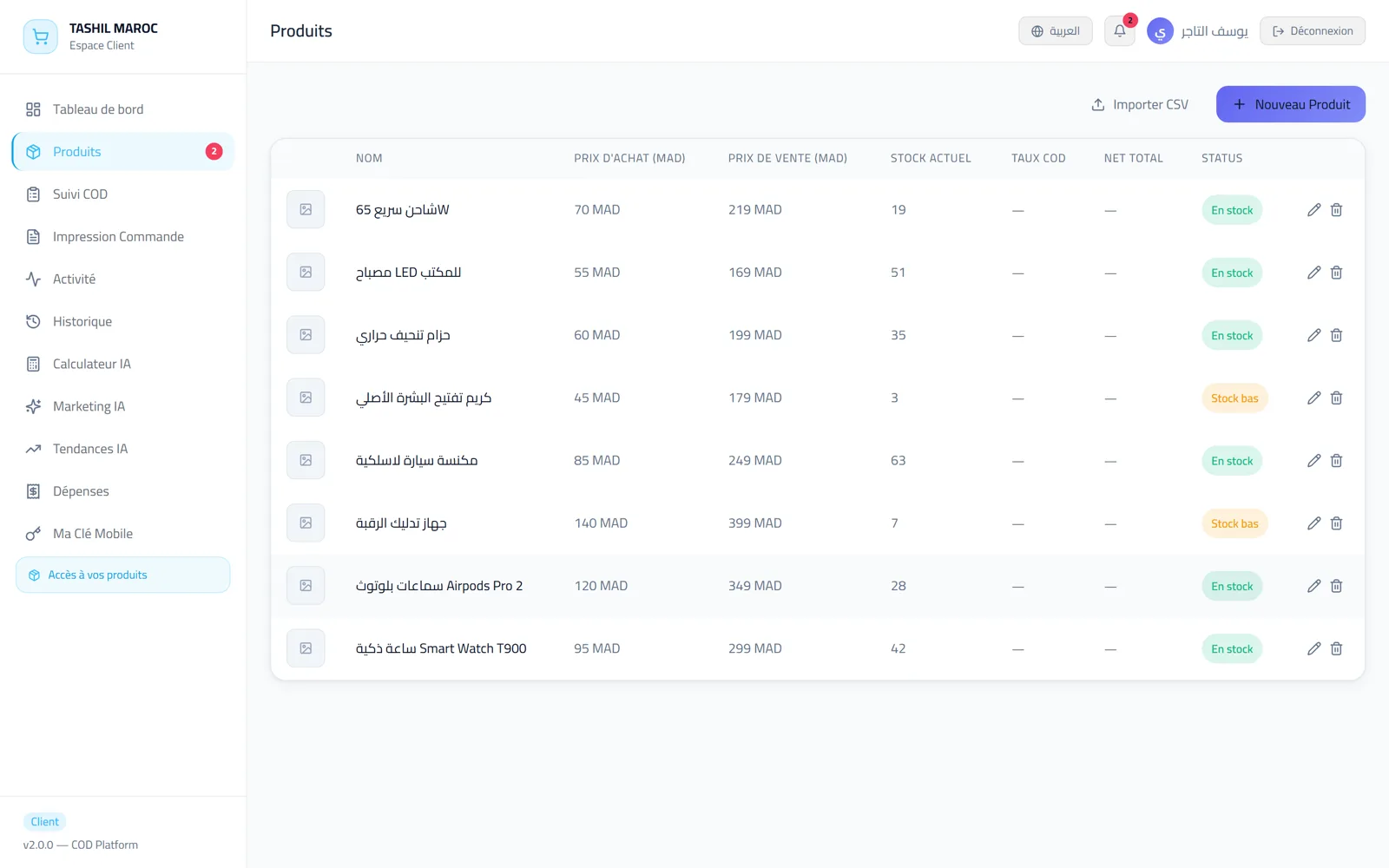The image size is (1389, 868).
Task: Click Nouveau Produit button
Action: pos(1290,104)
